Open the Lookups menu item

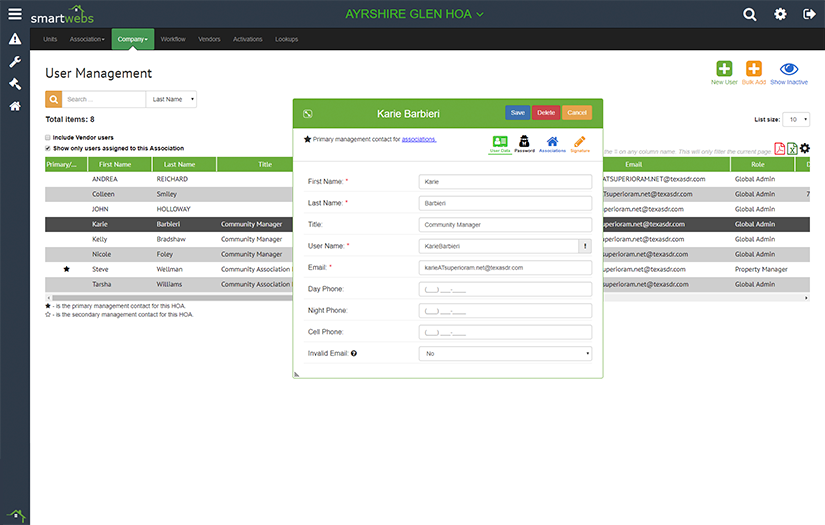click(286, 39)
